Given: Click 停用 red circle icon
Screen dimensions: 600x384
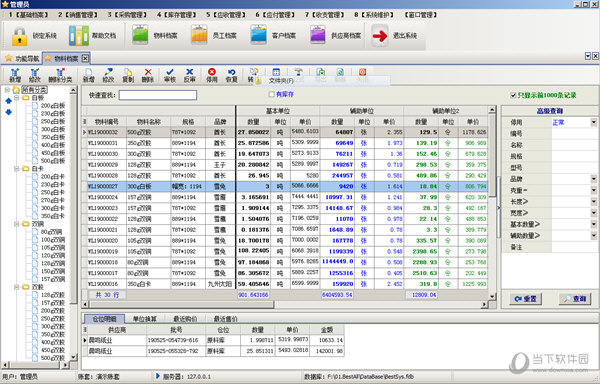Looking at the screenshot, I should (212, 72).
